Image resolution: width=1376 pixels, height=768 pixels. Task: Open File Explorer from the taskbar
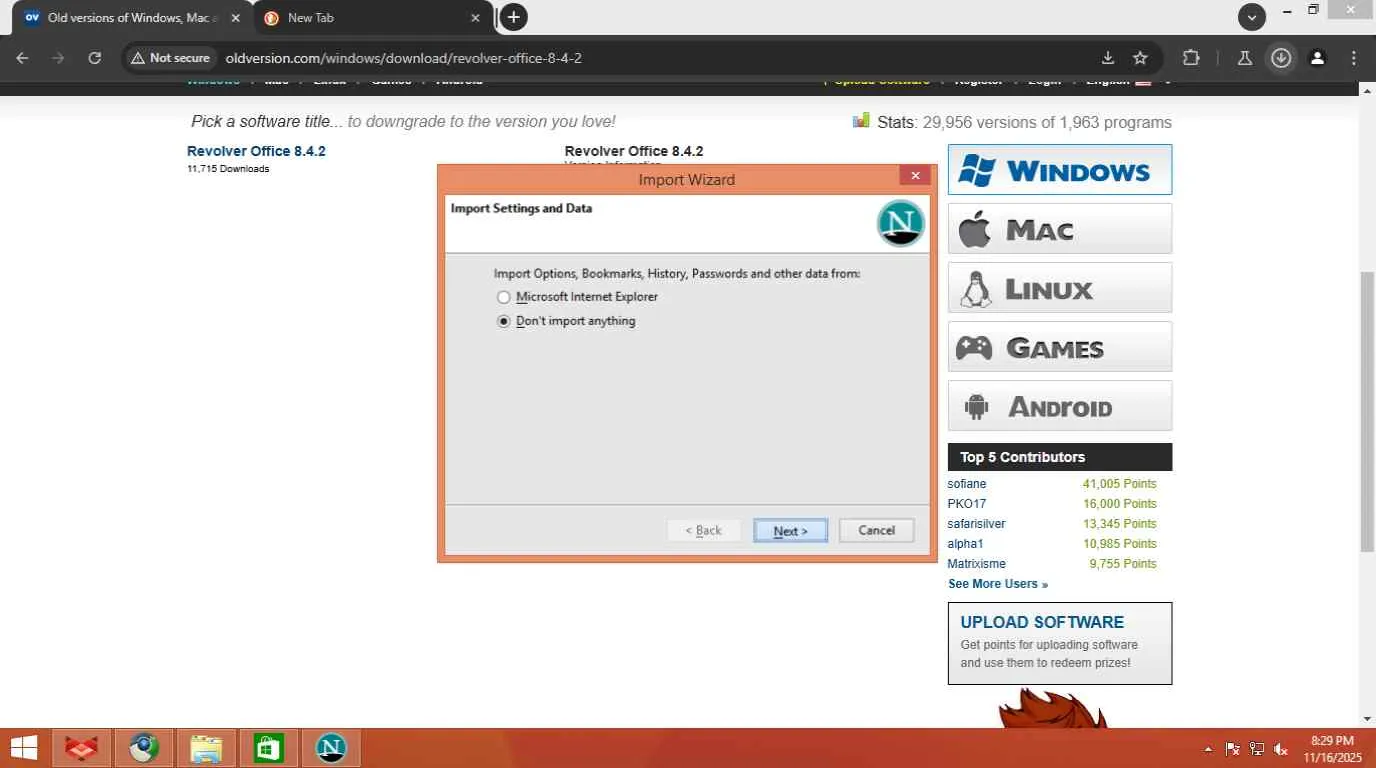pos(206,748)
